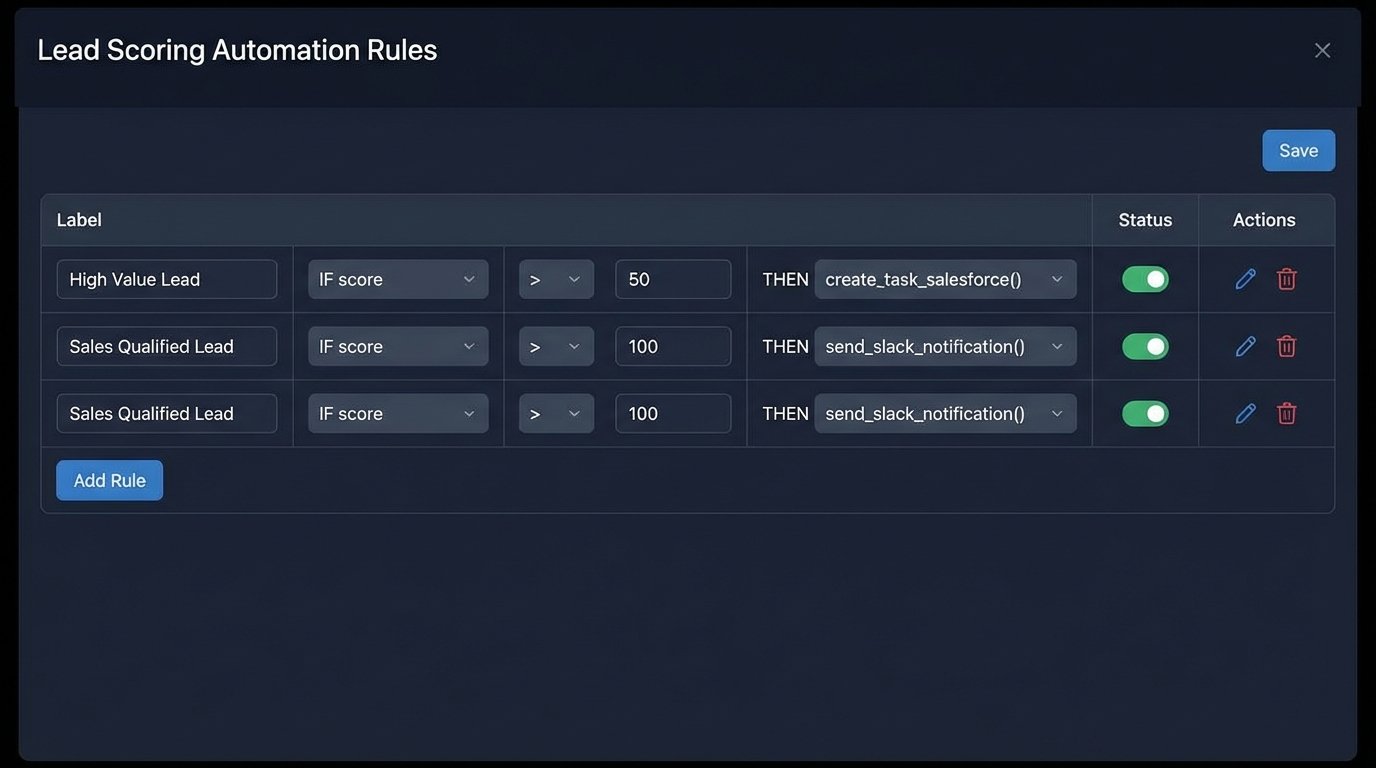Select the score threshold field showing 50

672,279
